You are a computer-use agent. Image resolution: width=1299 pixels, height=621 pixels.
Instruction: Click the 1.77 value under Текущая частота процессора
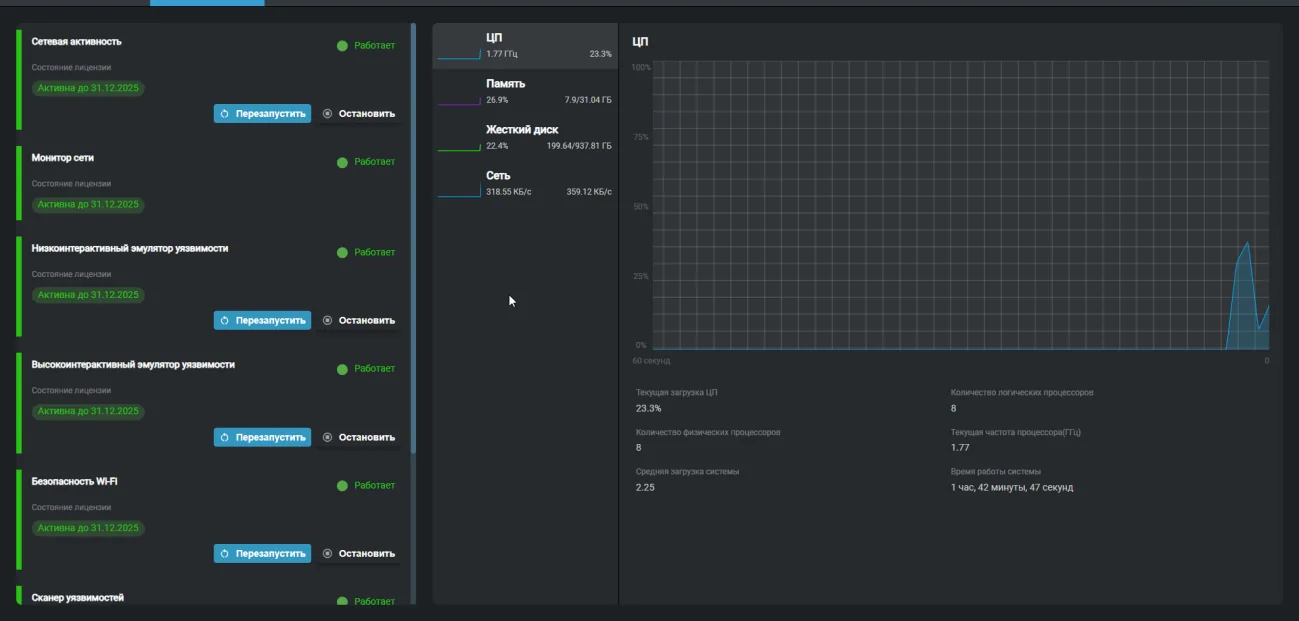pos(960,448)
